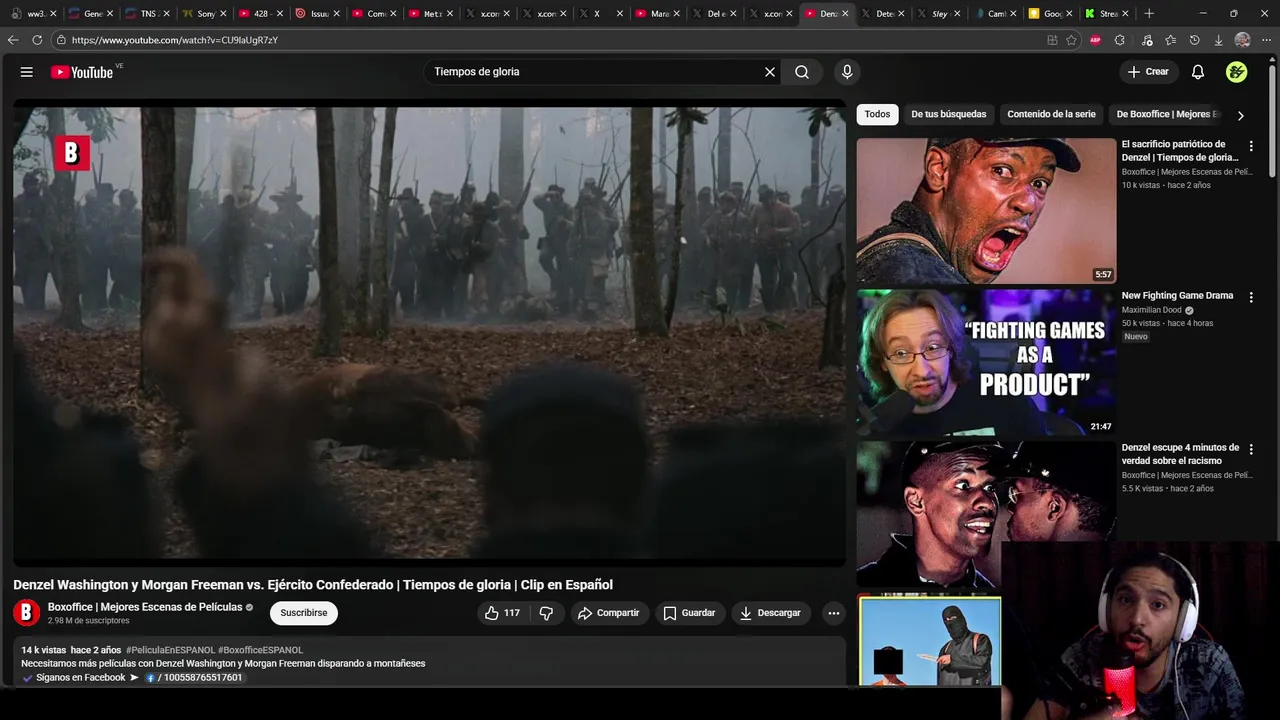Go back with browser back arrow
This screenshot has width=1280, height=720.
click(13, 40)
